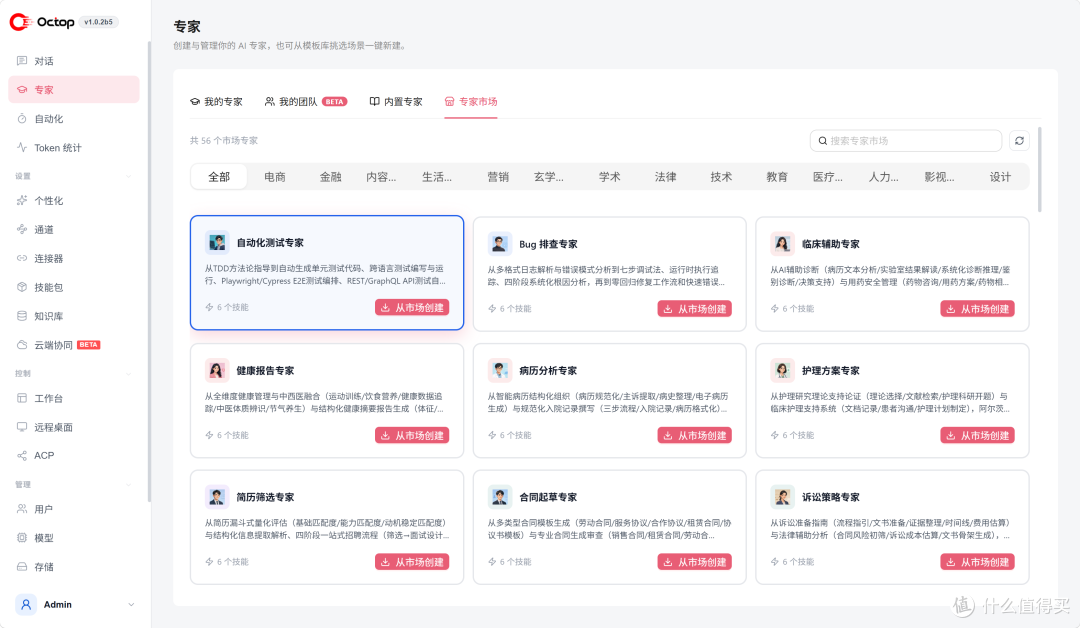Viewport: 1080px width, 628px height.
Task: Click the Octop logo icon
Action: (x=20, y=22)
